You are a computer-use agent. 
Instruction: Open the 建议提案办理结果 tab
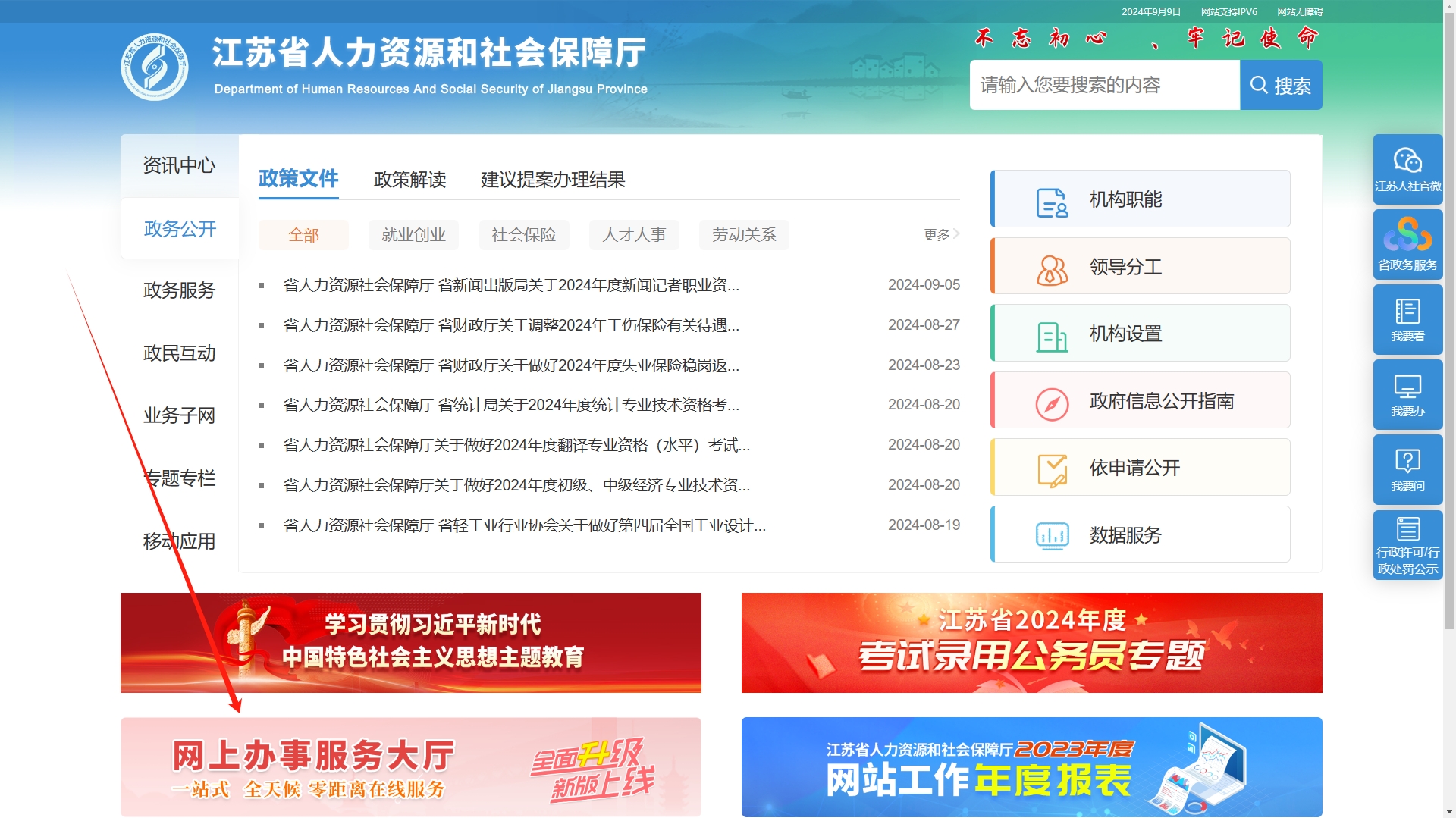tap(553, 180)
